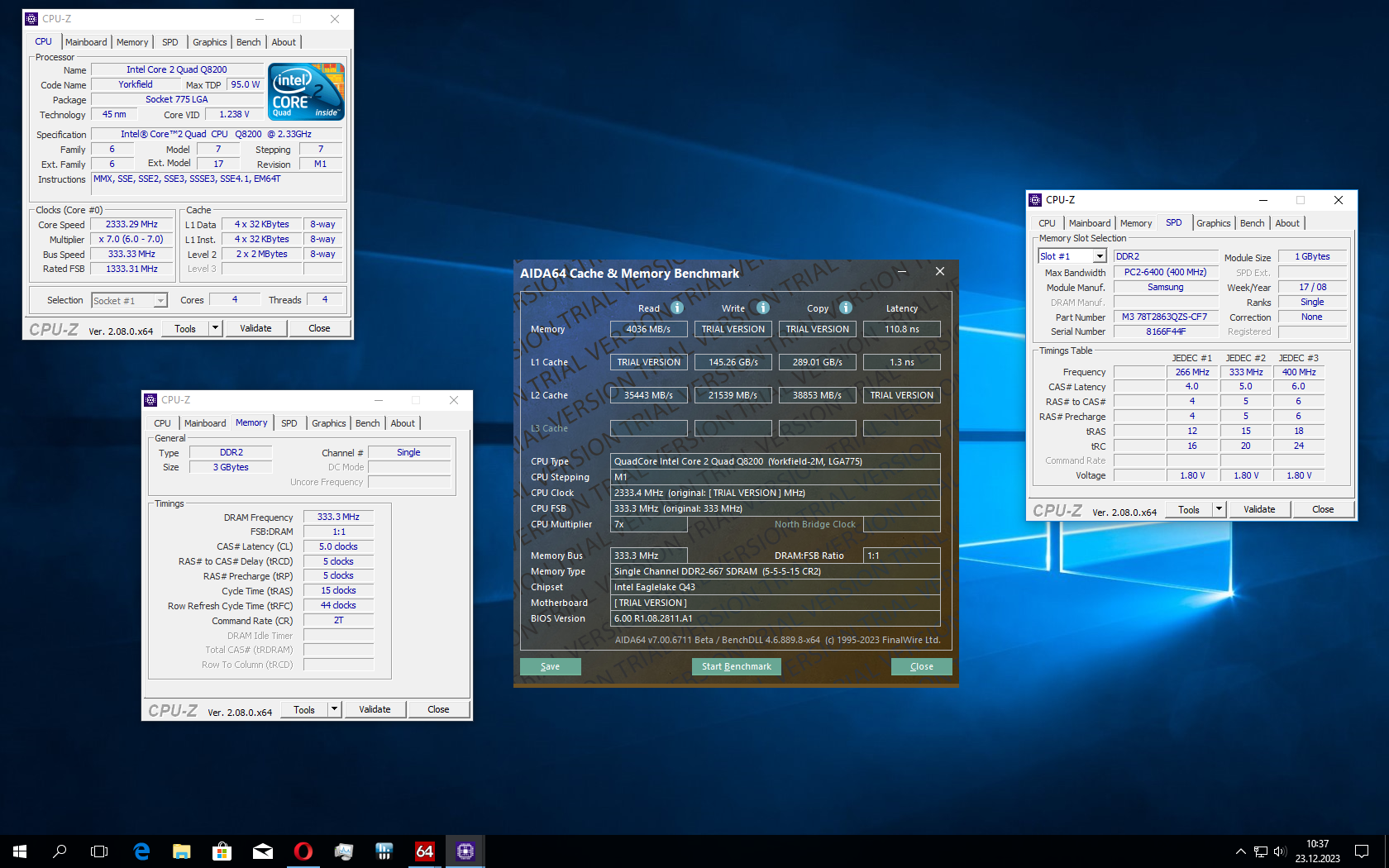This screenshot has height=868, width=1389.
Task: Click BIOS Version 6.00 R1.08.2811.A1
Action: (775, 618)
